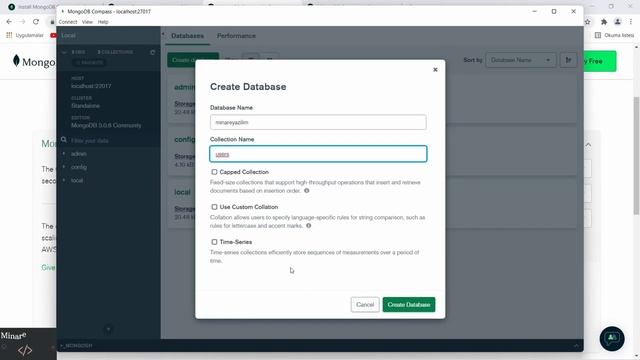Collapse the web page section with the chevron
Viewport: 640px width, 360px height.
tap(588, 144)
